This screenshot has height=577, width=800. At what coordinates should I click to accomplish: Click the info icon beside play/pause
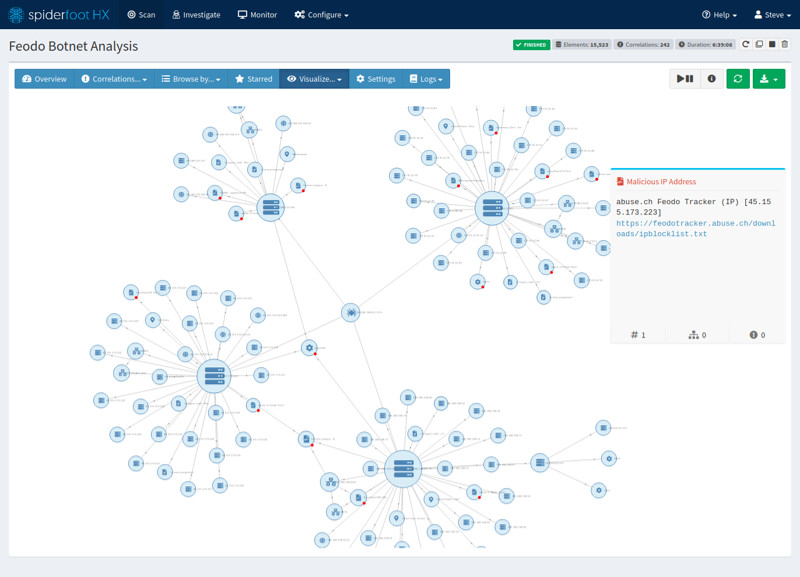[711, 79]
